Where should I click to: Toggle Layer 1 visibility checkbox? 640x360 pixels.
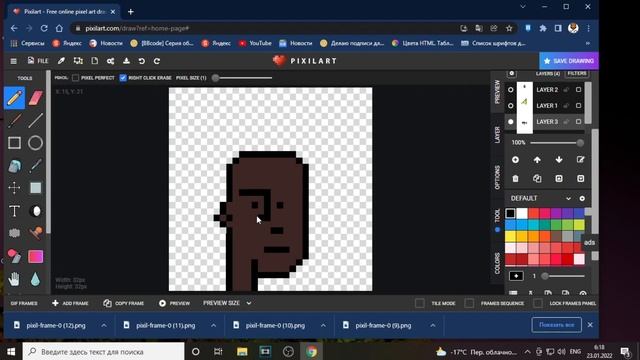[x=578, y=106]
